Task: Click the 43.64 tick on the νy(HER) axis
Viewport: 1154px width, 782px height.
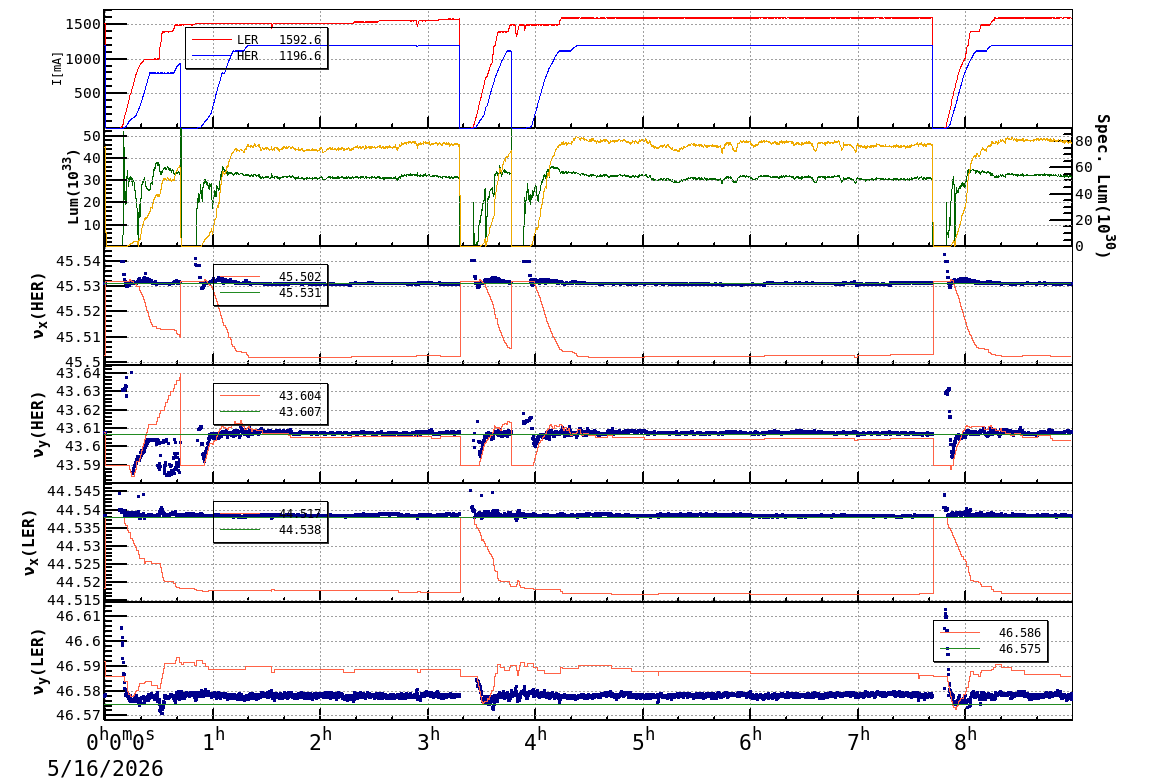Action: pos(79,374)
